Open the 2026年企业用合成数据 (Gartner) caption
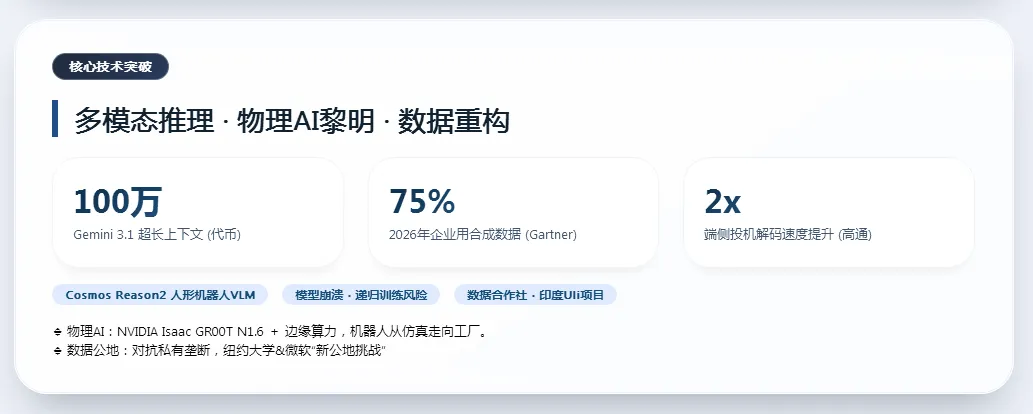This screenshot has width=1033, height=414. [x=483, y=235]
